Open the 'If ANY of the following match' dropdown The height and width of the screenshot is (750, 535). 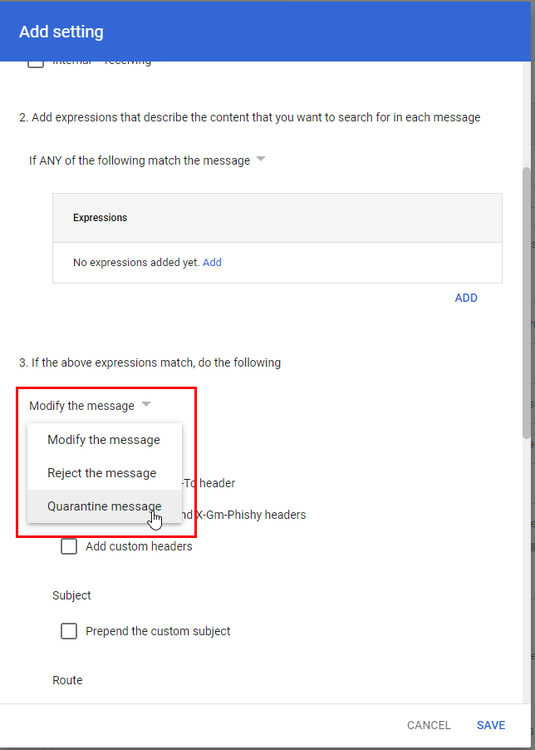coord(147,160)
